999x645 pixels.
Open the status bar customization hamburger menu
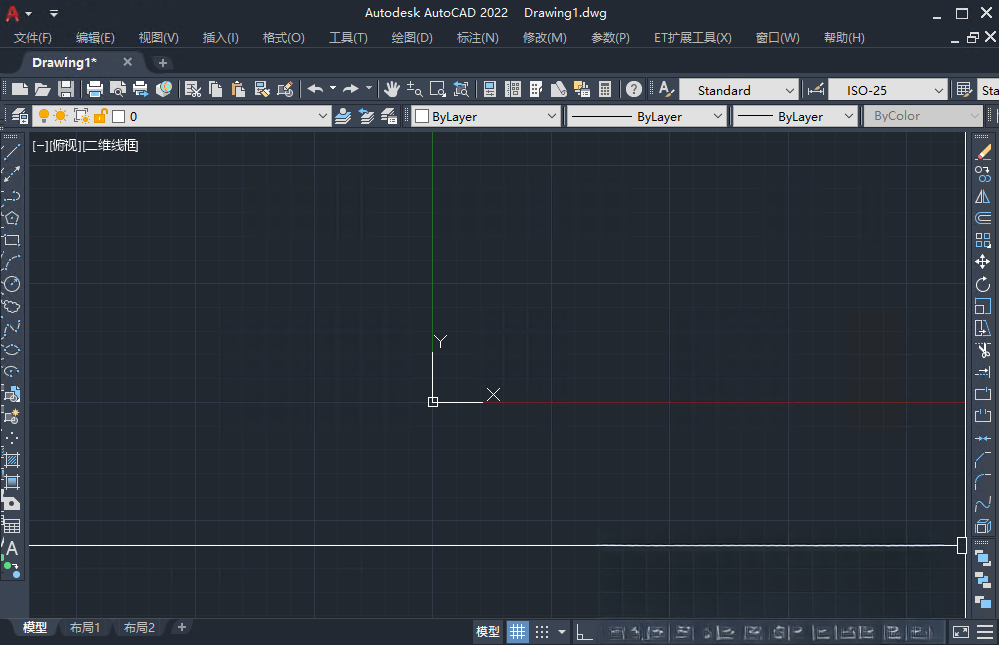point(985,632)
